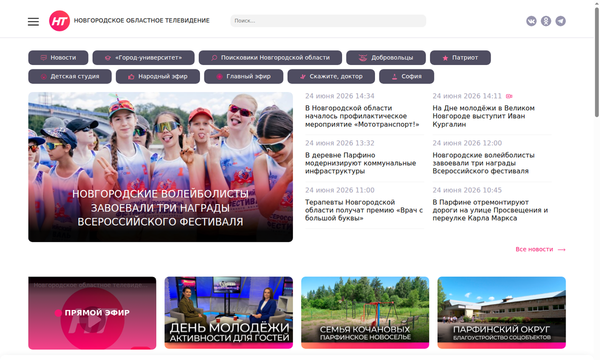Open Парфинский округ video thumbnail
The image size is (600, 360).
click(502, 313)
